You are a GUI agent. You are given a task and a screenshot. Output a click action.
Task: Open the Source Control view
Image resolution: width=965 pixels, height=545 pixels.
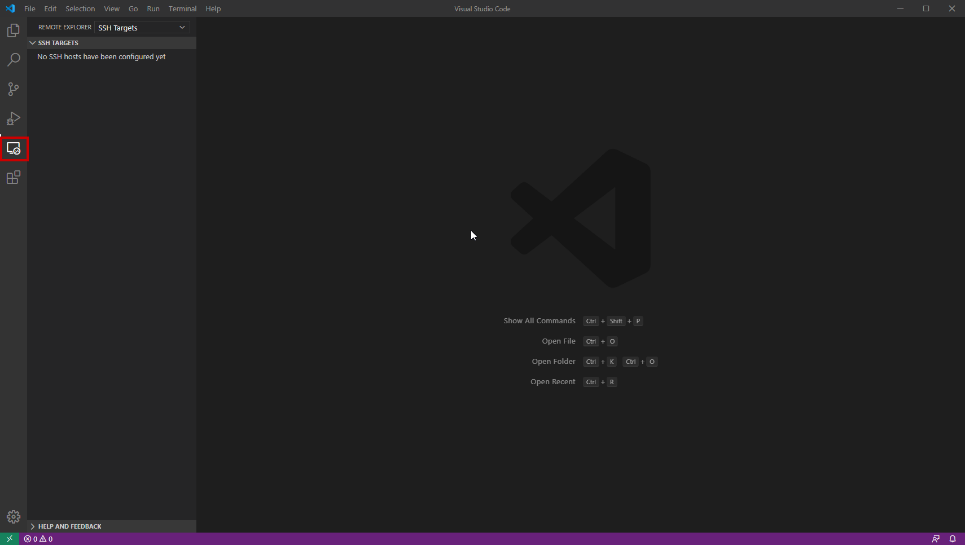(13, 89)
